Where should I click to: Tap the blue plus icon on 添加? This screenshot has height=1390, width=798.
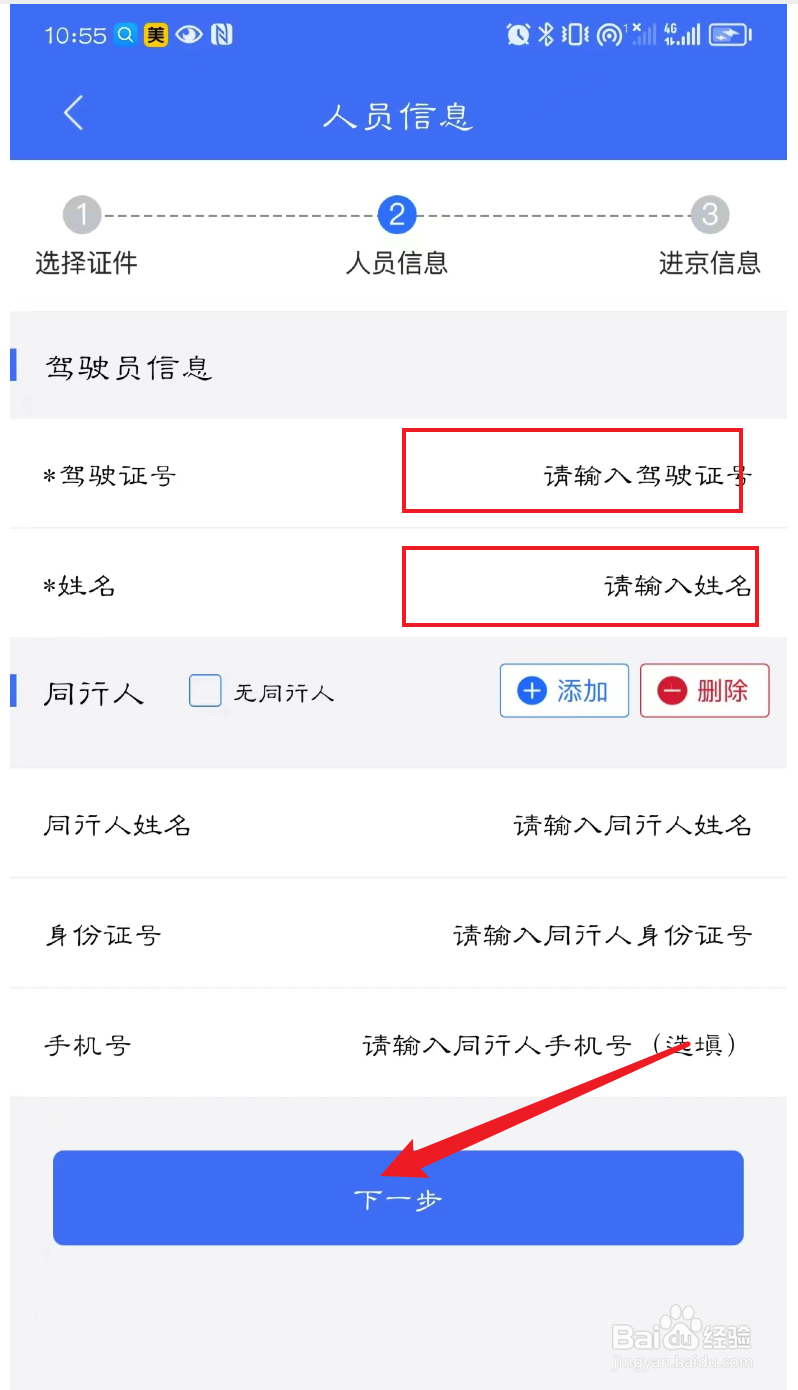pyautogui.click(x=532, y=691)
